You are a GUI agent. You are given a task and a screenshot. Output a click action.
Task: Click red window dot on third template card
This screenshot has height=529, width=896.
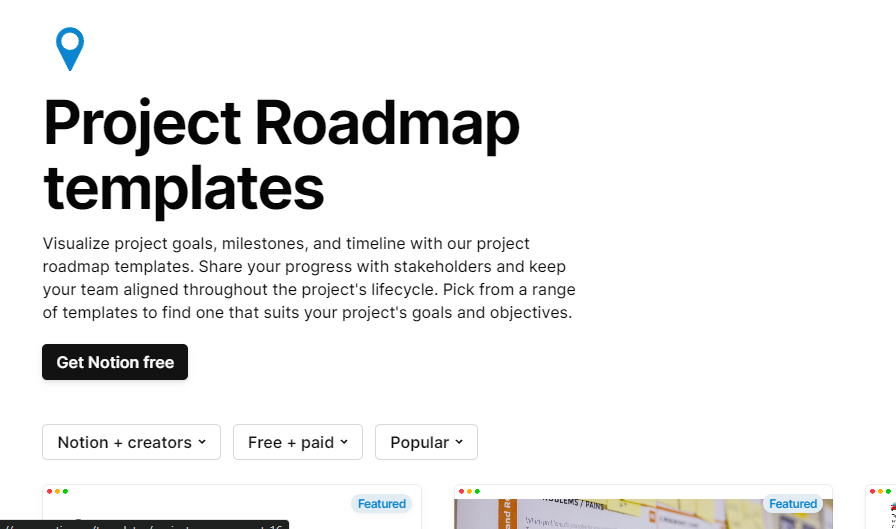(x=873, y=491)
